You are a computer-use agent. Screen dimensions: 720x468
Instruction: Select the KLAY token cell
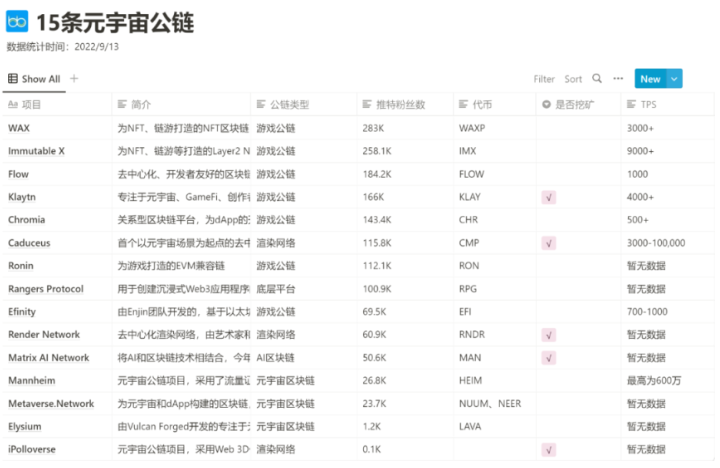495,197
